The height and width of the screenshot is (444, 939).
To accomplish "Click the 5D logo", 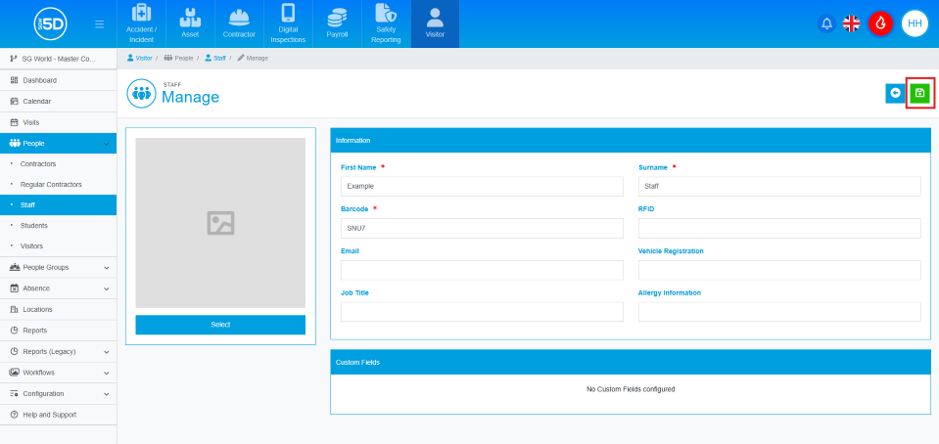I will pos(50,24).
